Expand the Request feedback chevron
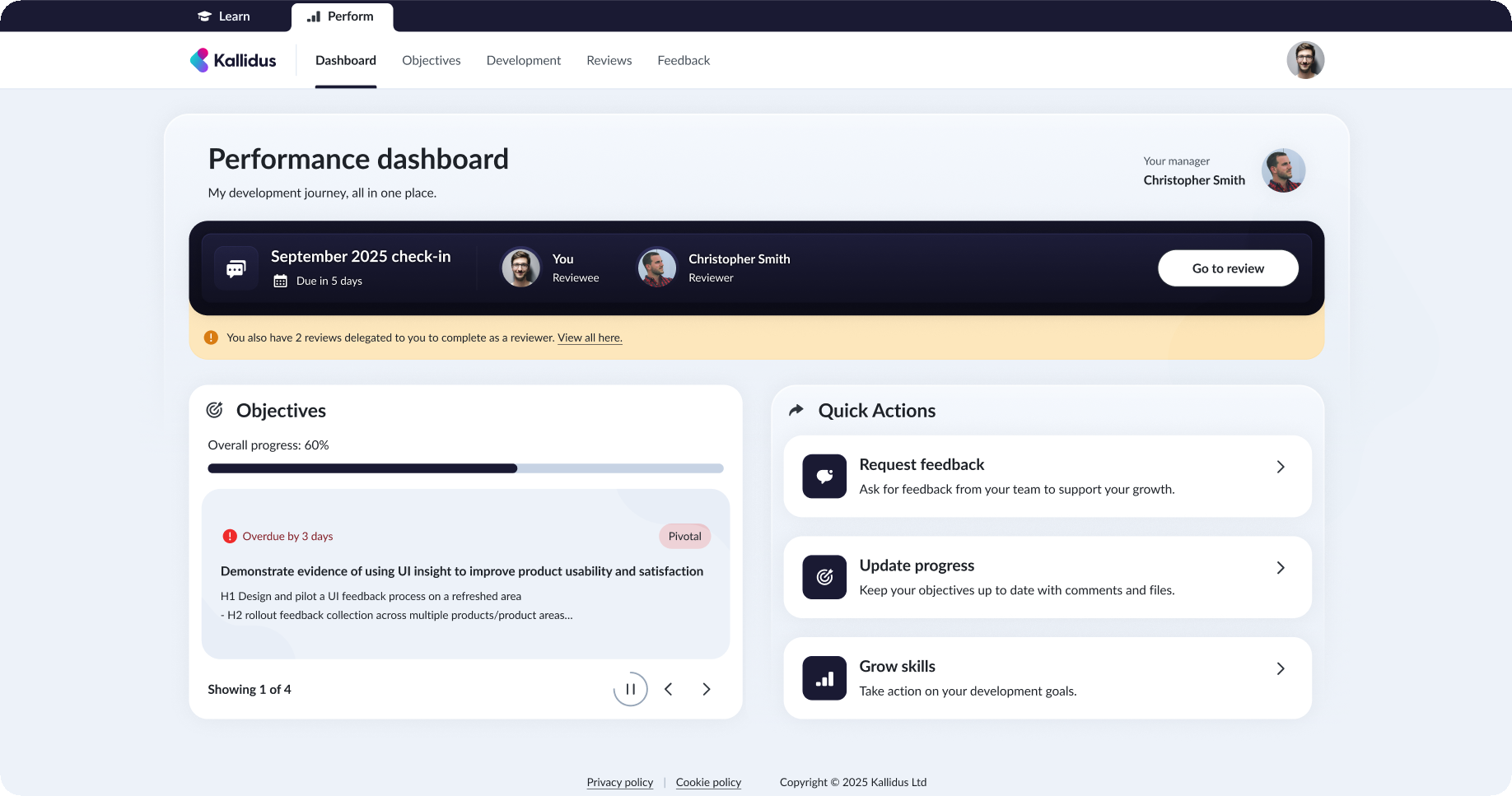Viewport: 1512px width, 796px height. click(x=1280, y=467)
